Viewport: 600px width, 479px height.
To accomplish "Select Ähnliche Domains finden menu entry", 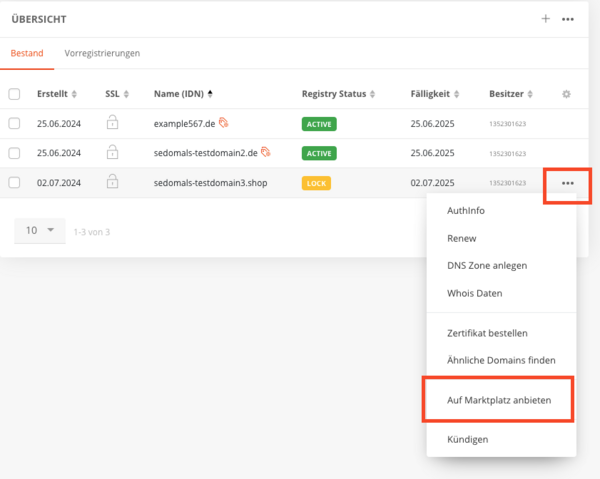I will pos(501,360).
